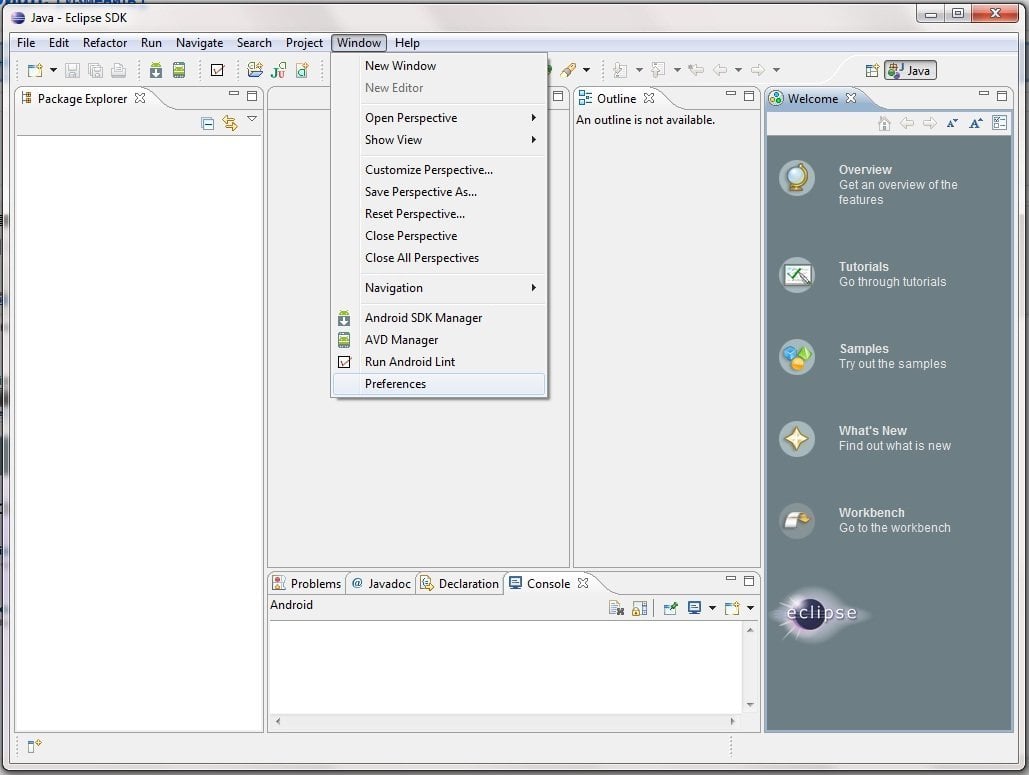Expand the Display Selected Console dropdown arrow
Screen dimensions: 1029x775
click(712, 608)
